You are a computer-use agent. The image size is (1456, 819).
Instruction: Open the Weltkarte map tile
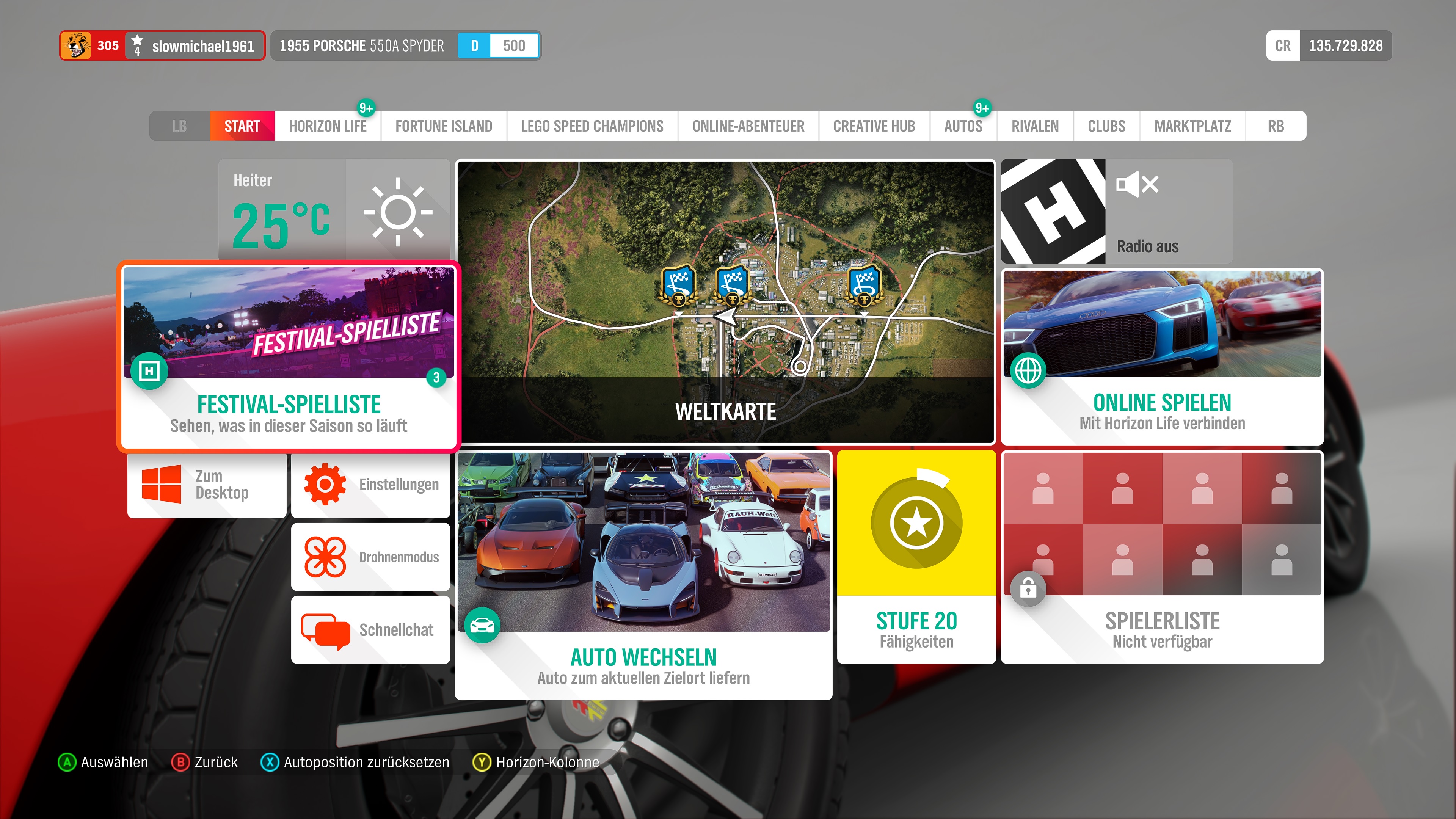725,302
